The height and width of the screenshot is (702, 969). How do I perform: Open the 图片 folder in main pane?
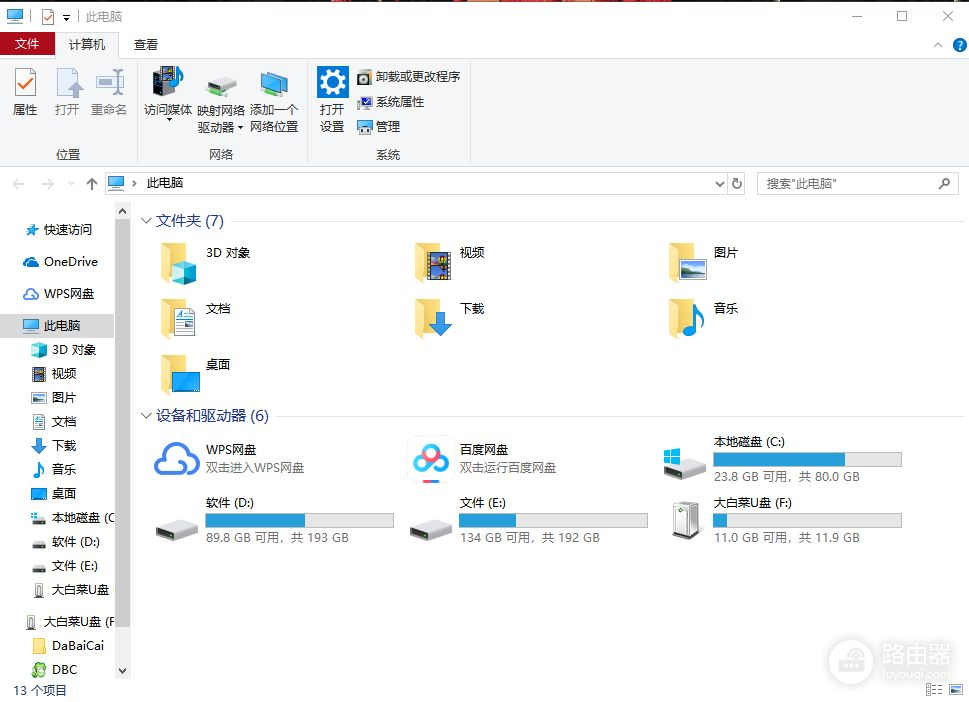(703, 263)
